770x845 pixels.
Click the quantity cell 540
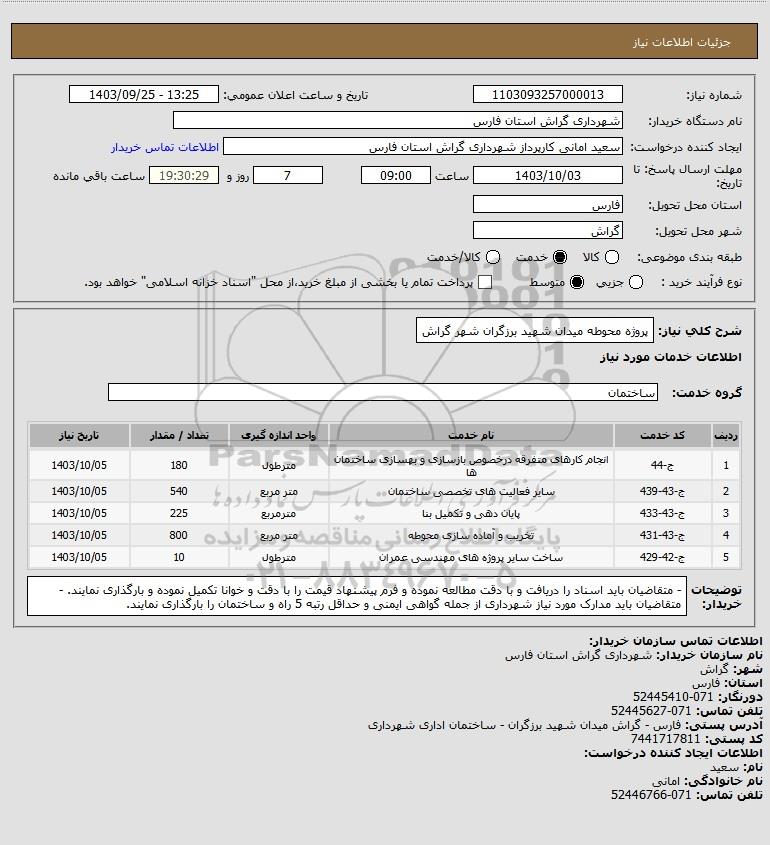tap(179, 491)
